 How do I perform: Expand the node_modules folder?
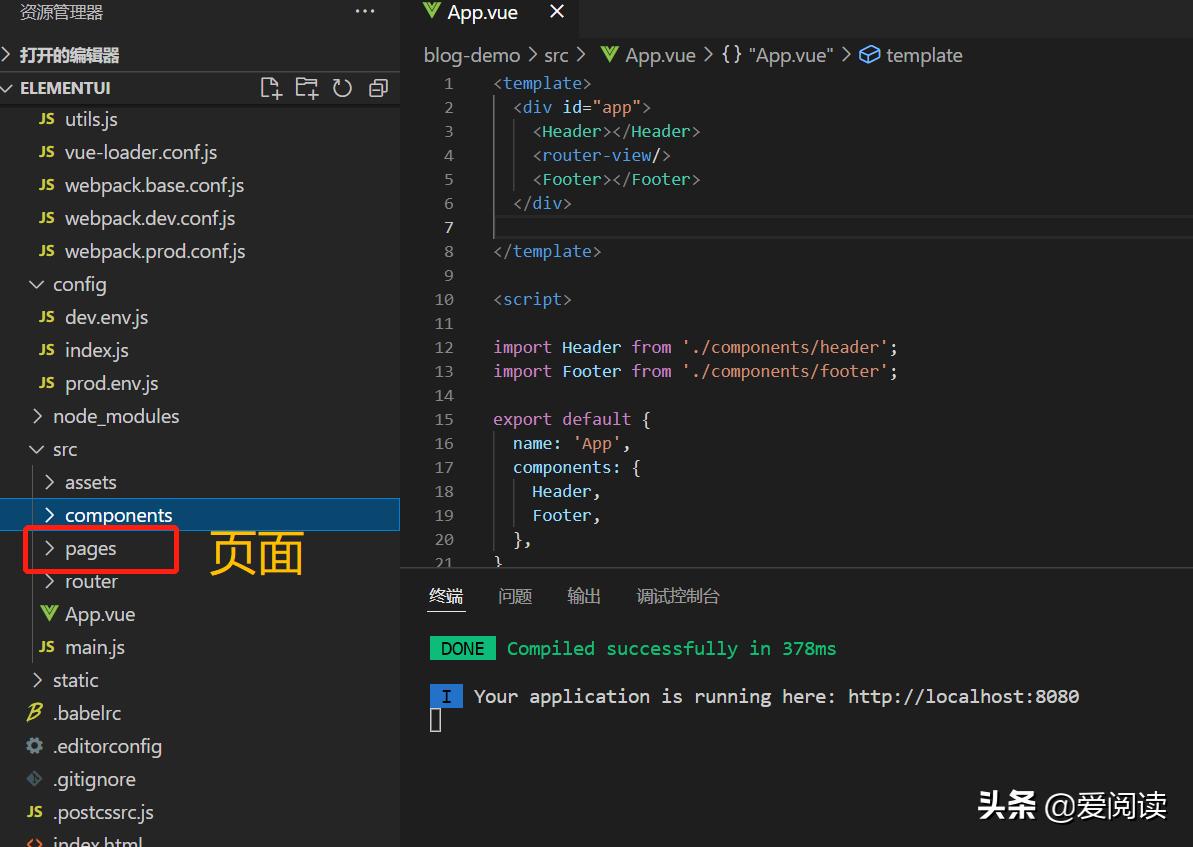point(115,416)
